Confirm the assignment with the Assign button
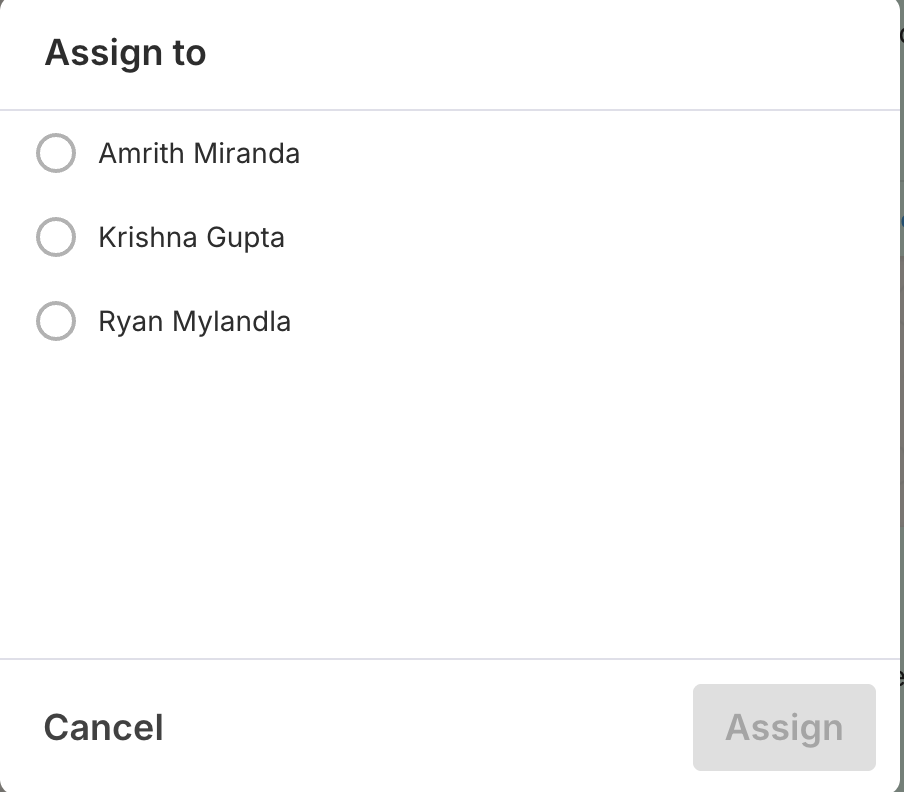Image resolution: width=904 pixels, height=792 pixels. coord(784,727)
